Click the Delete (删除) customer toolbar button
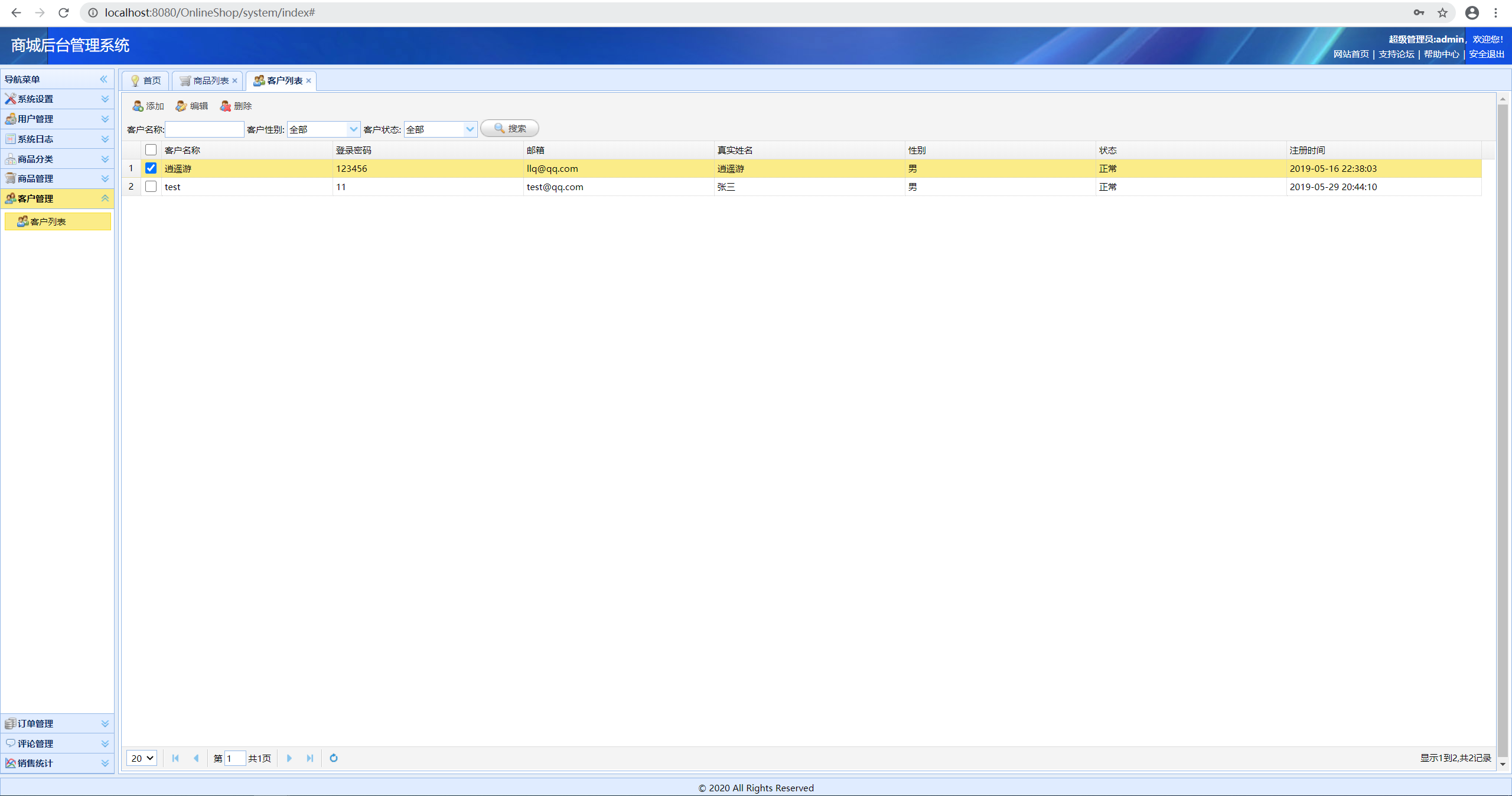Viewport: 1512px width, 796px height. [236, 106]
